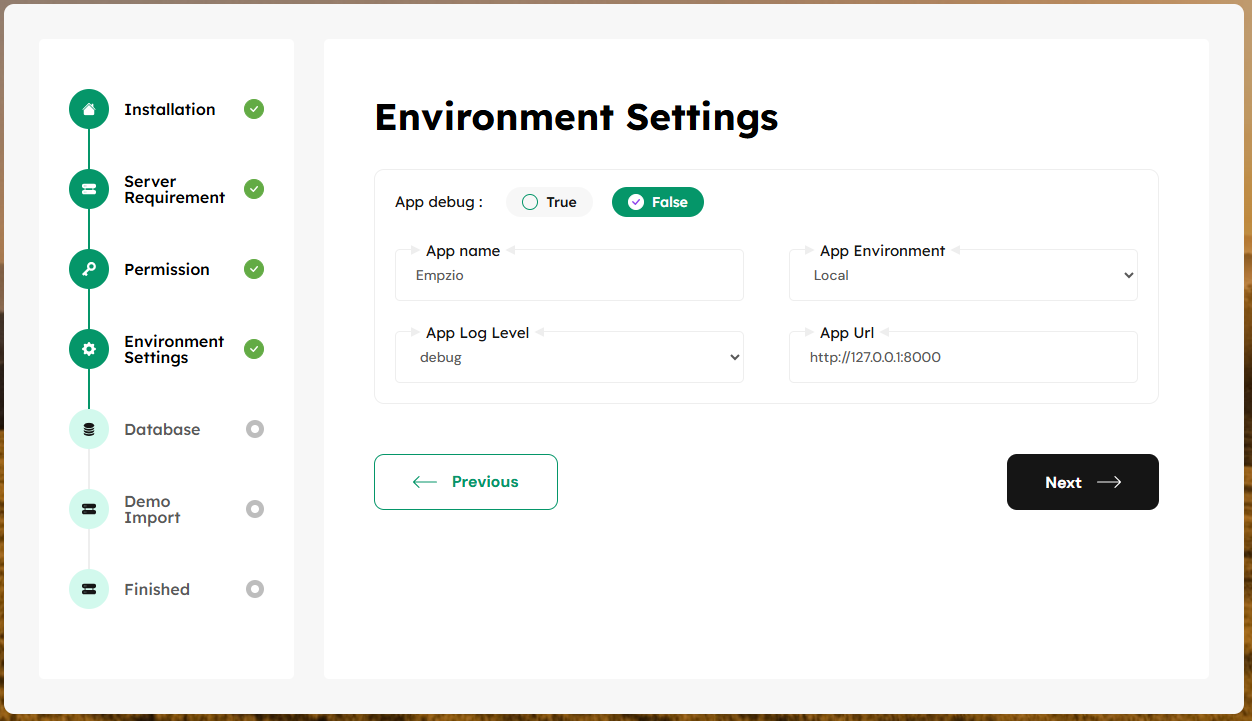
Task: Click the Permission key step icon
Action: pos(89,269)
